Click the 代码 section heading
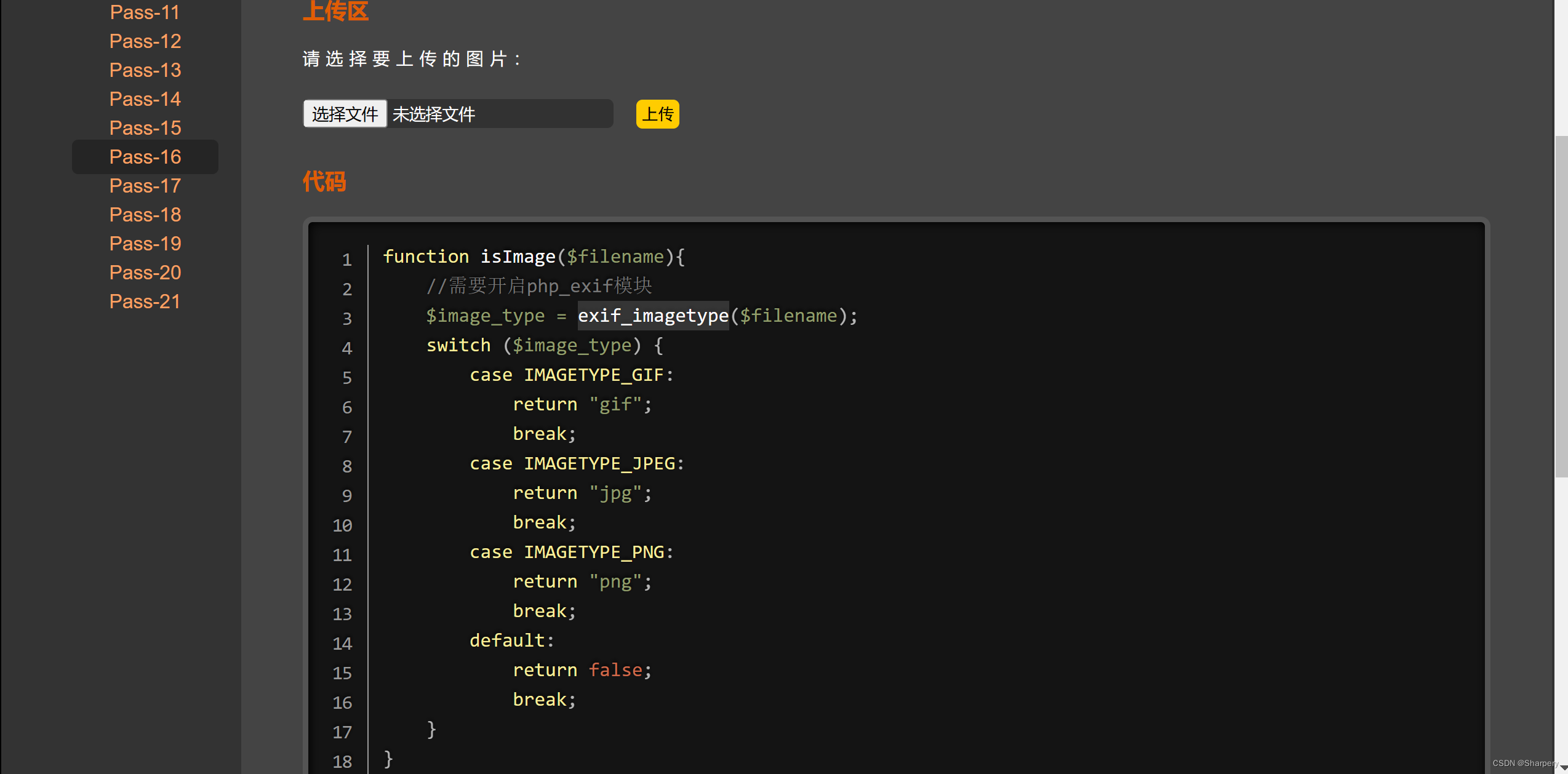Image resolution: width=1568 pixels, height=774 pixels. point(324,182)
